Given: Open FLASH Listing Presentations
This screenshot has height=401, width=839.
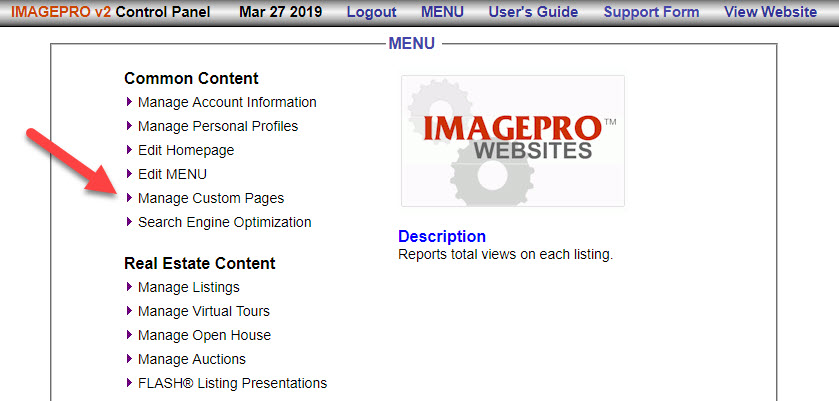Looking at the screenshot, I should pos(232,383).
